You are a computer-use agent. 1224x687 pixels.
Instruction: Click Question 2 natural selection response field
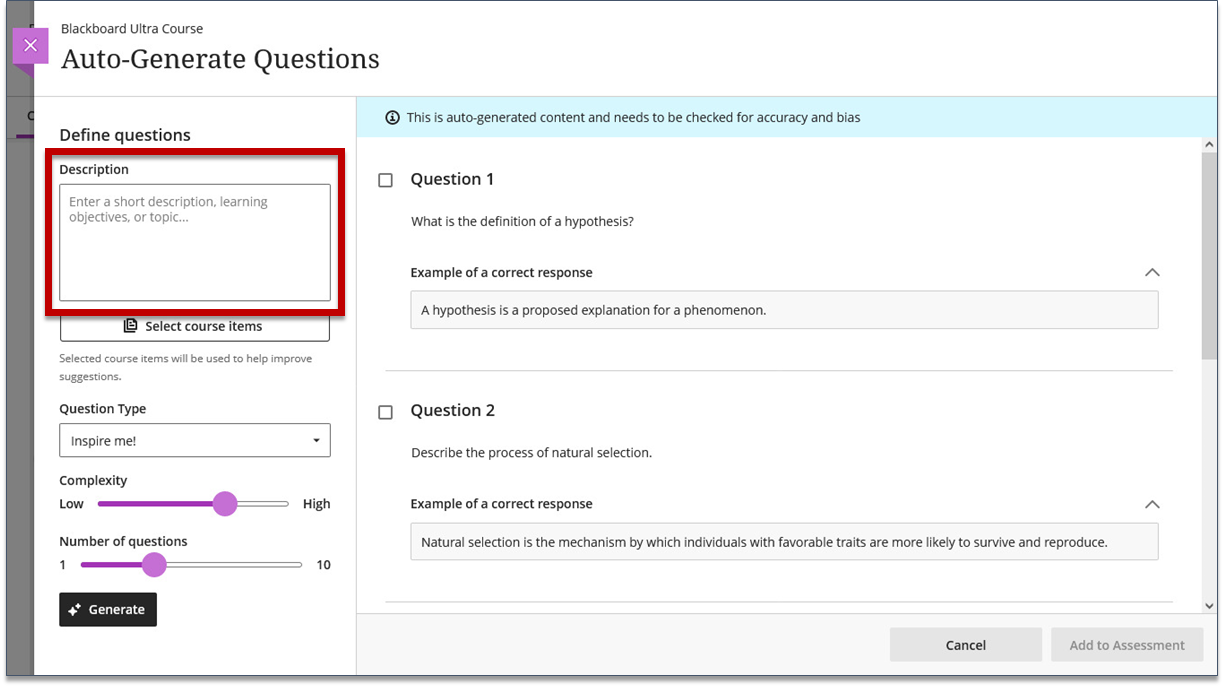pyautogui.click(x=784, y=542)
